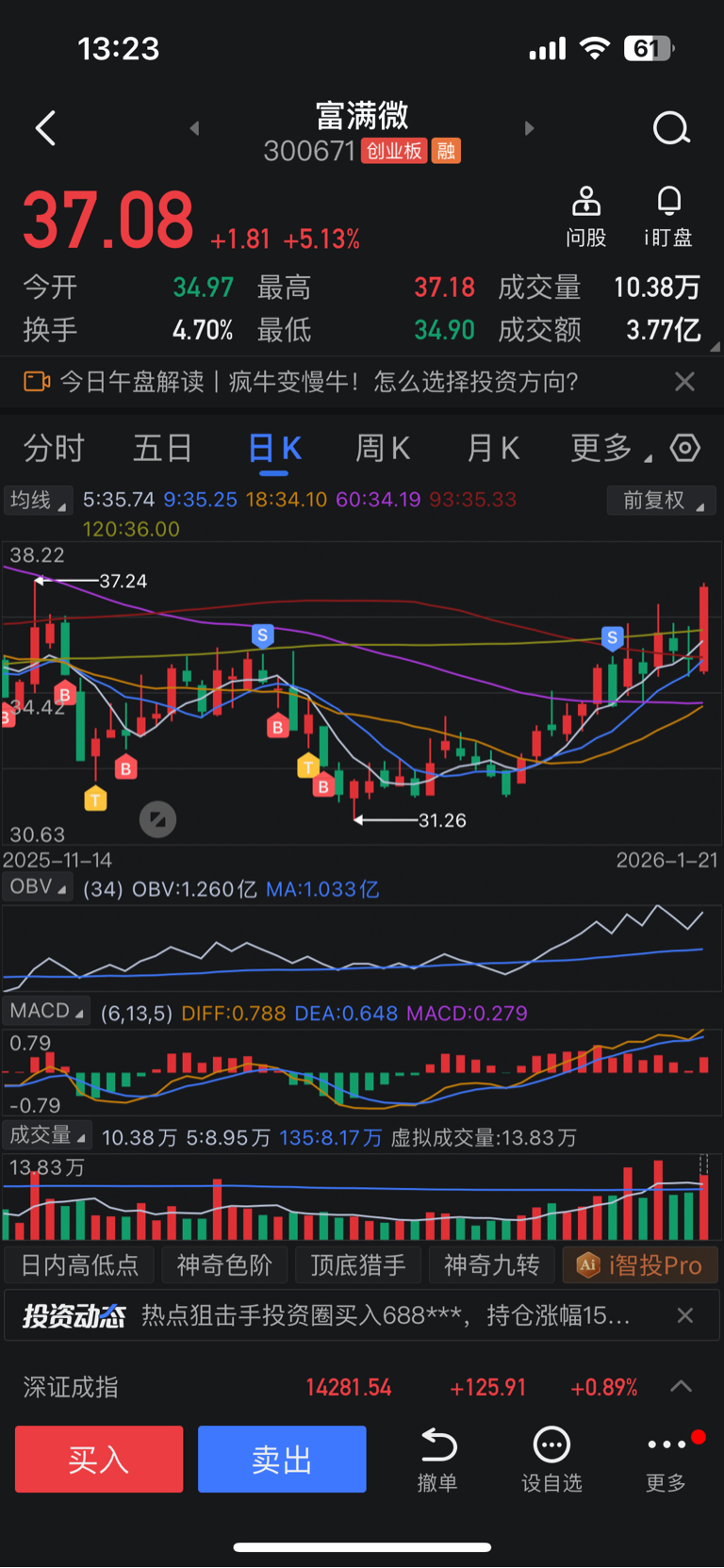
Task: Tap the yellow T marker above 30.63
Action: point(95,800)
